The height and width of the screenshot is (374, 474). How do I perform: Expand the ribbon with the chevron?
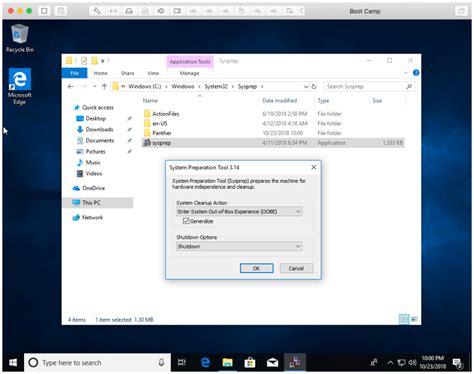coord(406,73)
